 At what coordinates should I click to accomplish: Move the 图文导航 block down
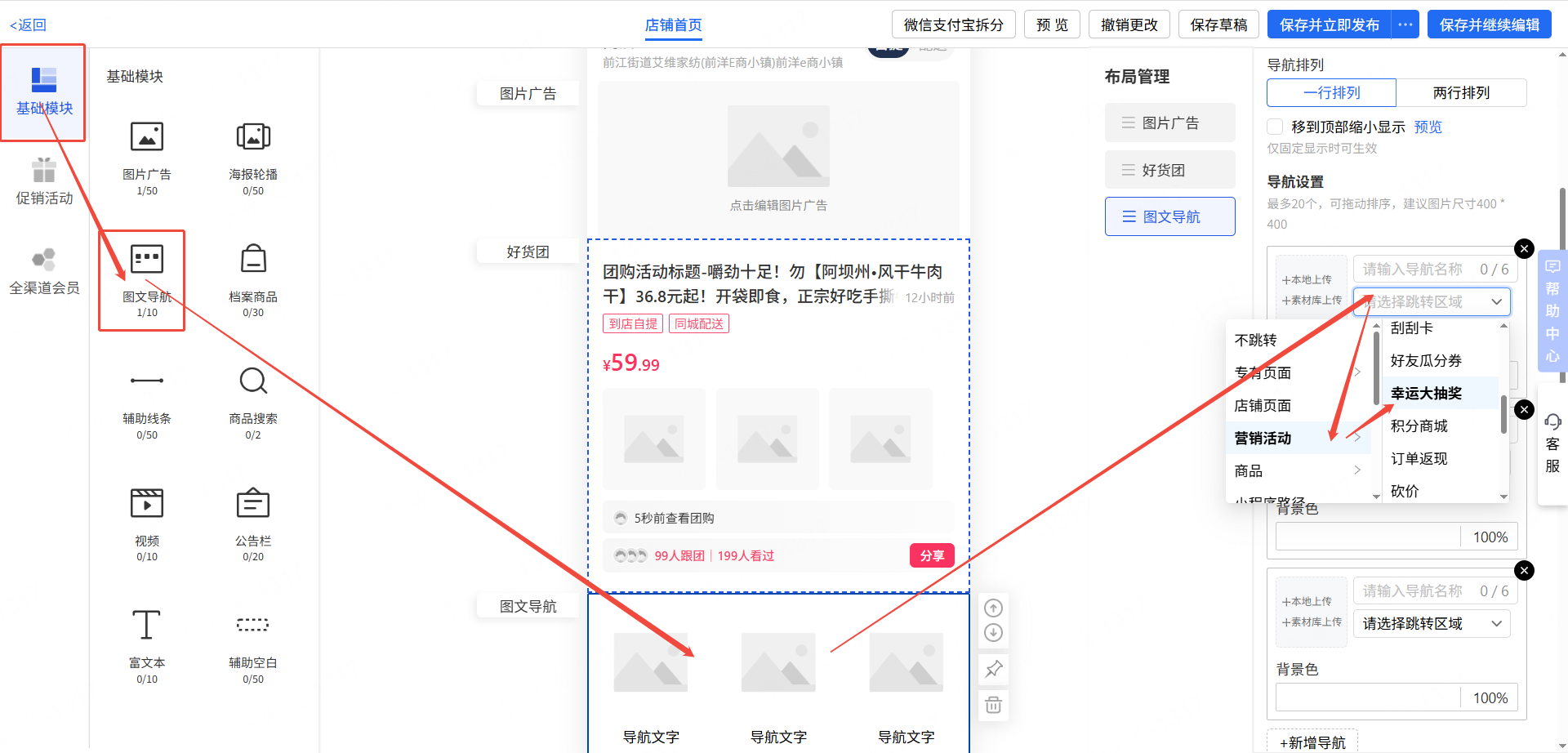993,632
